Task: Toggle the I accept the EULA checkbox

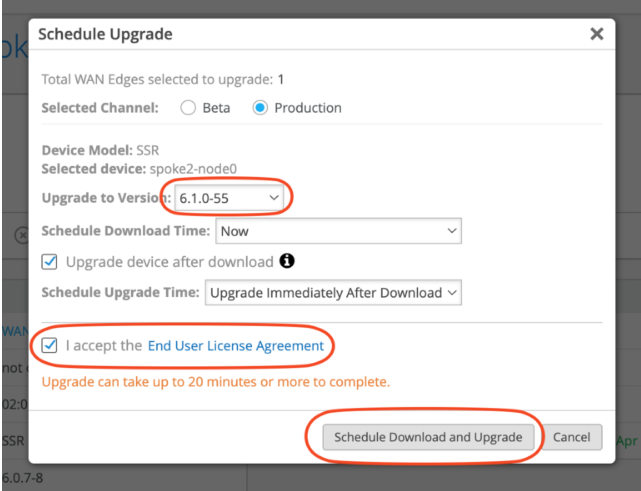Action: [x=49, y=345]
